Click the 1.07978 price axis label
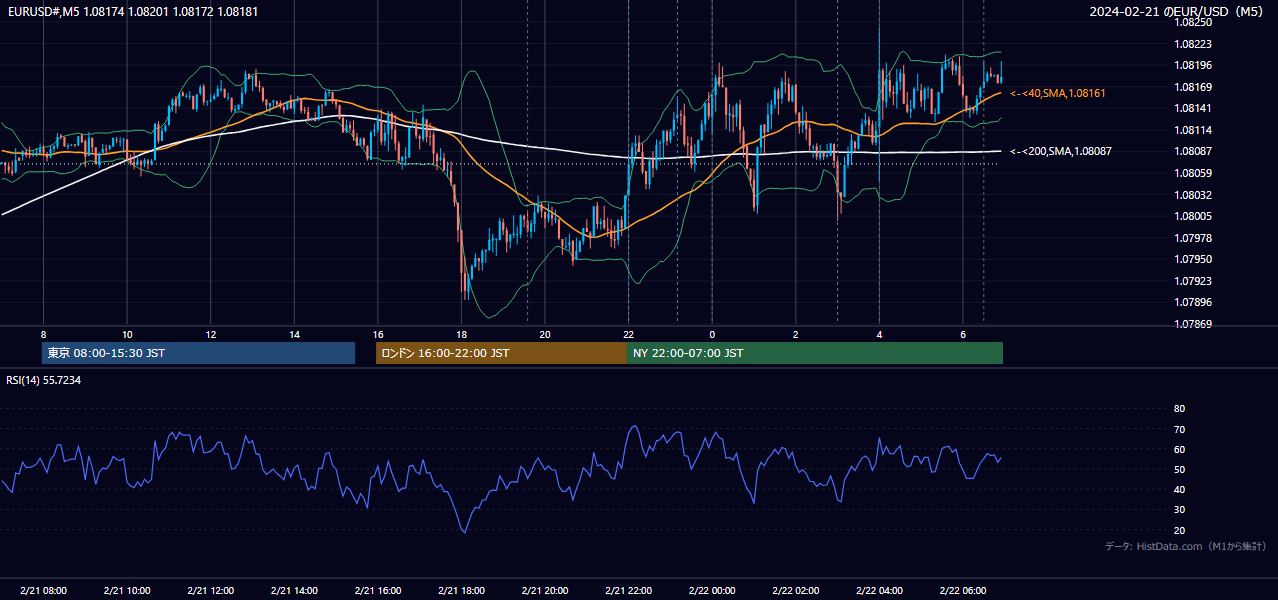1278x600 pixels. pos(1193,238)
